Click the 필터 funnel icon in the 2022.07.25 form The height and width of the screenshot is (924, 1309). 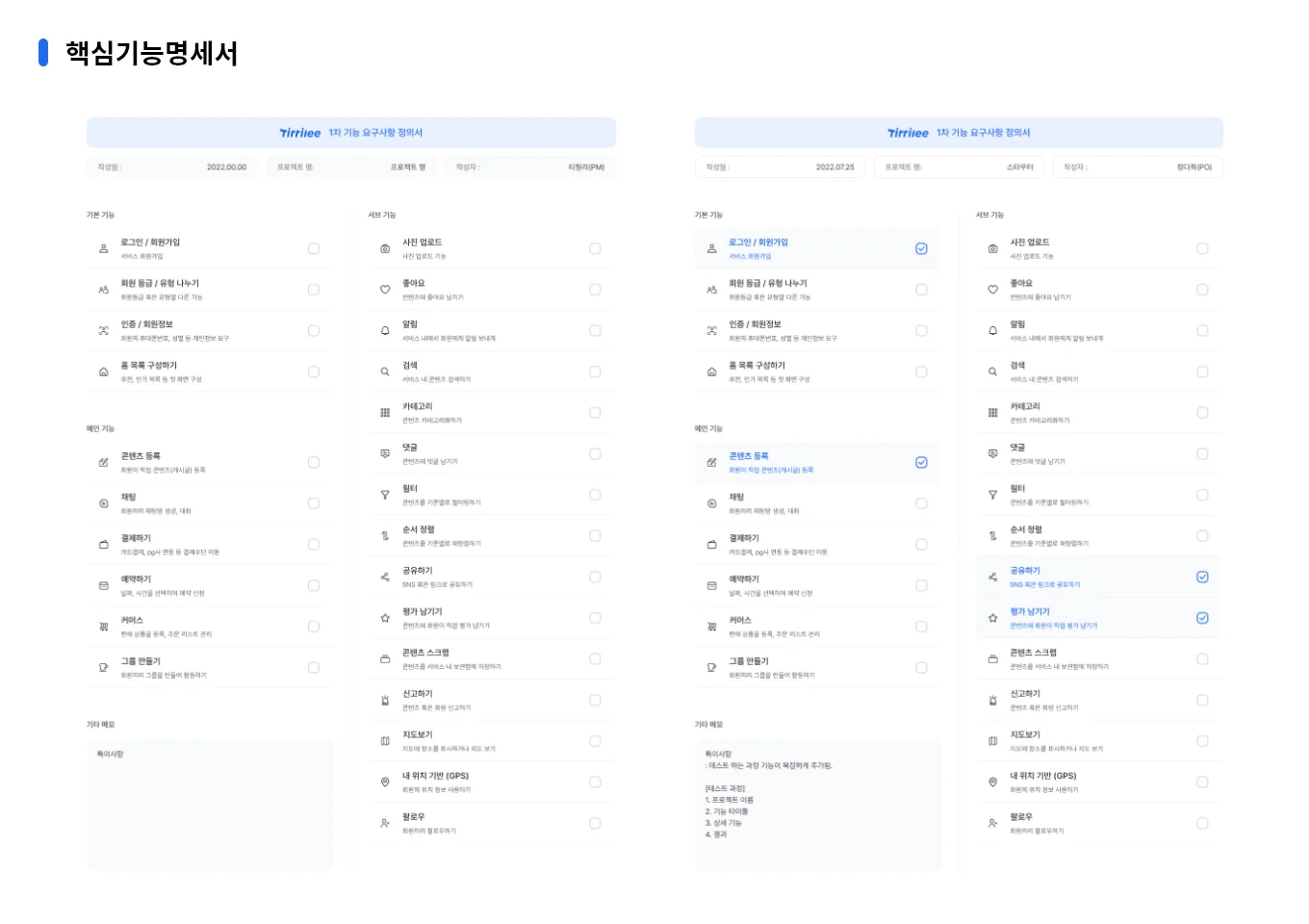(992, 495)
